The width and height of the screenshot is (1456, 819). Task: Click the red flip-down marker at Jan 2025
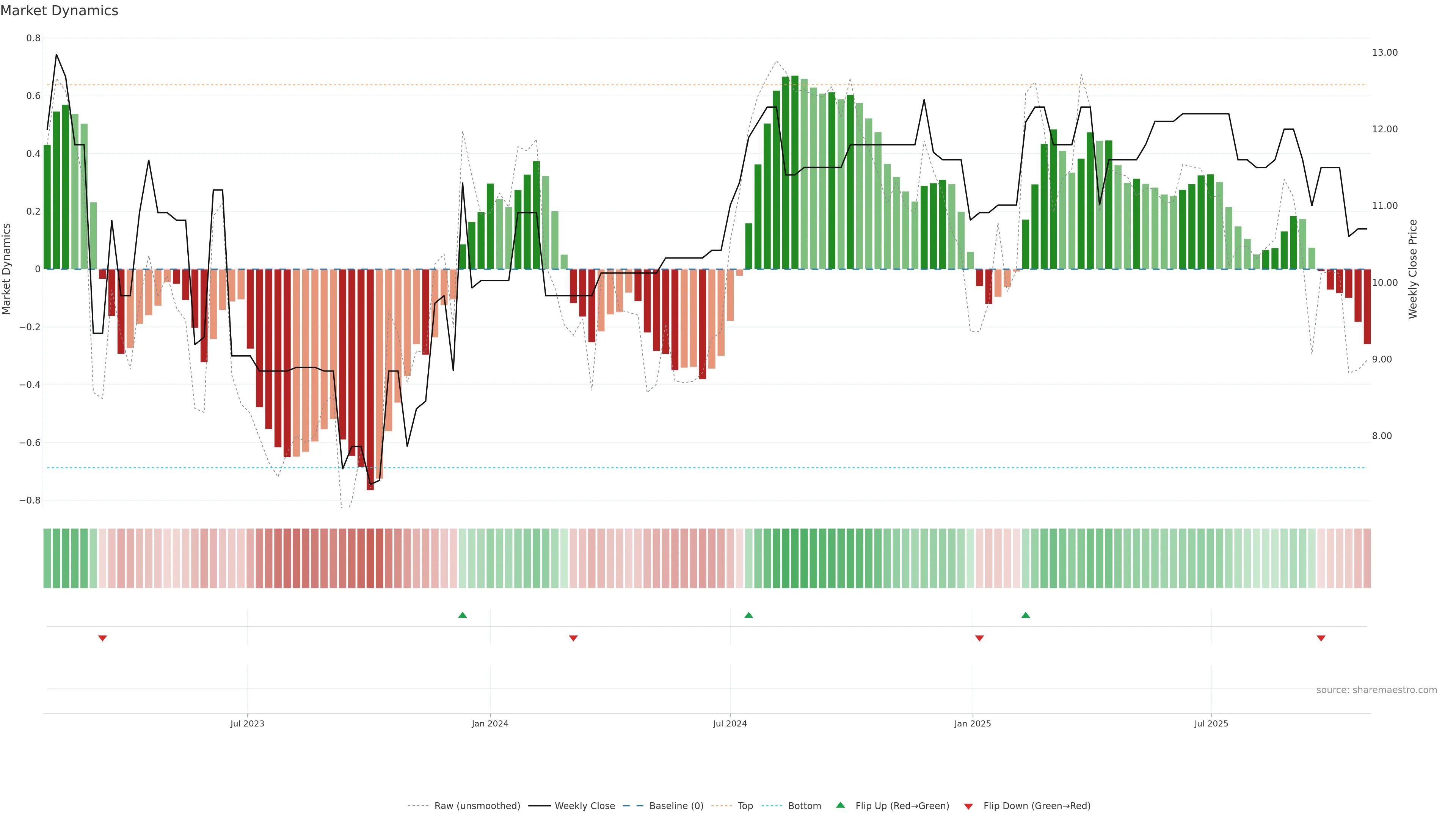tap(979, 638)
